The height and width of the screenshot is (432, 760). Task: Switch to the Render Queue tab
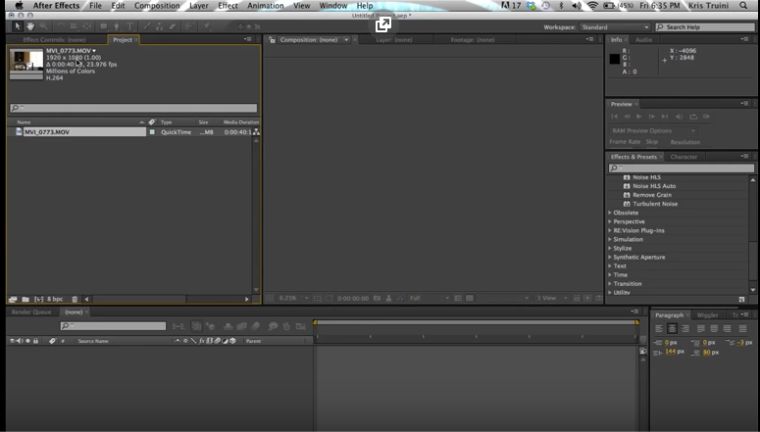(x=31, y=312)
